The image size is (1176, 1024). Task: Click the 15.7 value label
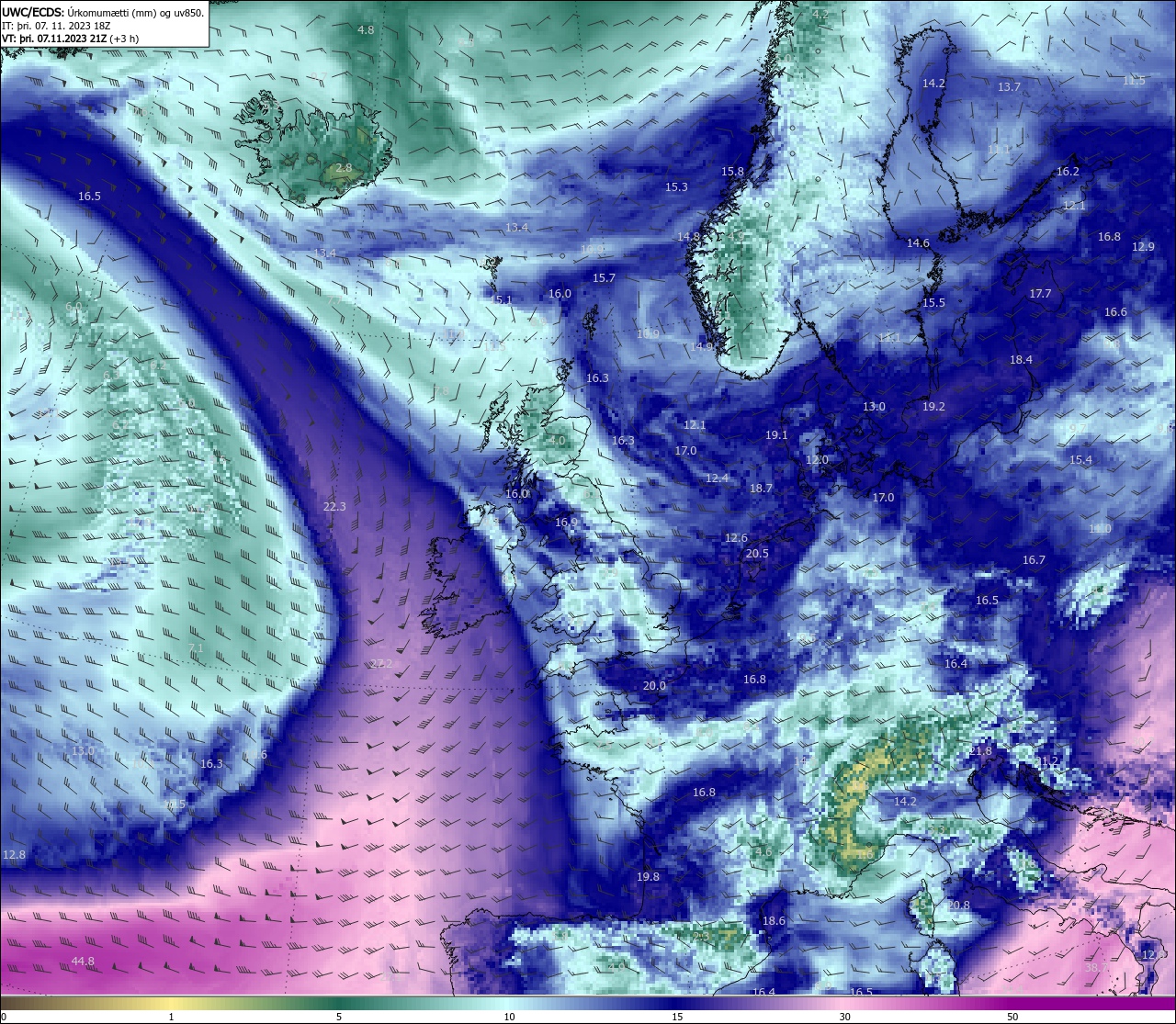coord(604,278)
